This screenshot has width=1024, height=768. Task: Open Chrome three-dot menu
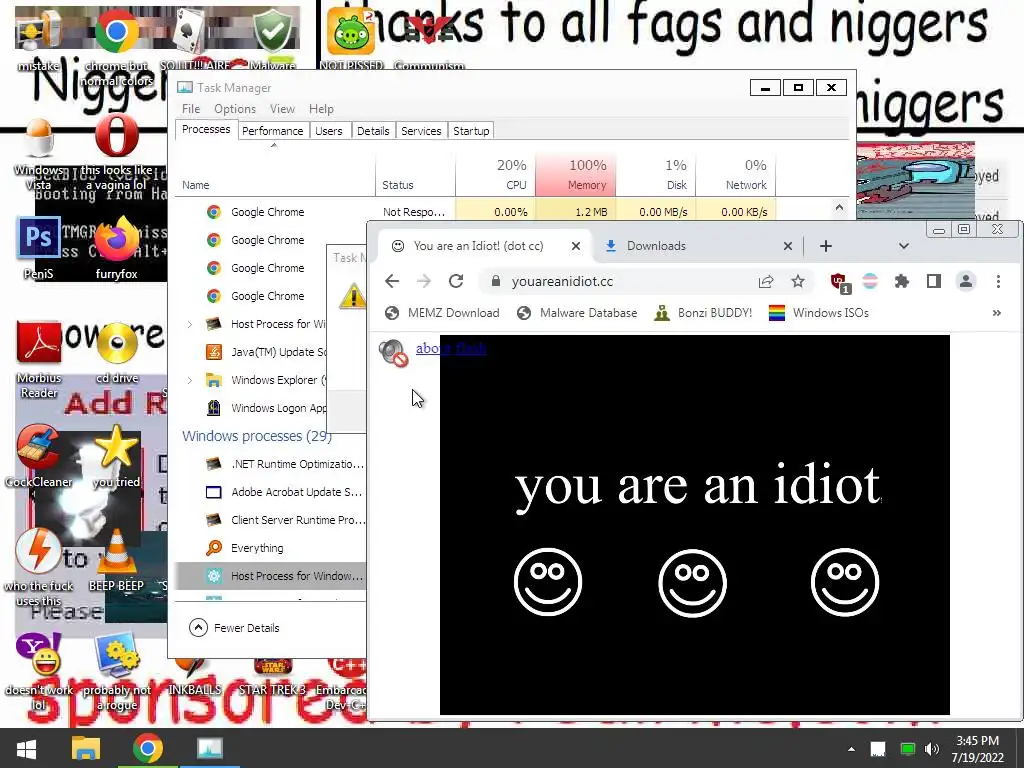998,281
